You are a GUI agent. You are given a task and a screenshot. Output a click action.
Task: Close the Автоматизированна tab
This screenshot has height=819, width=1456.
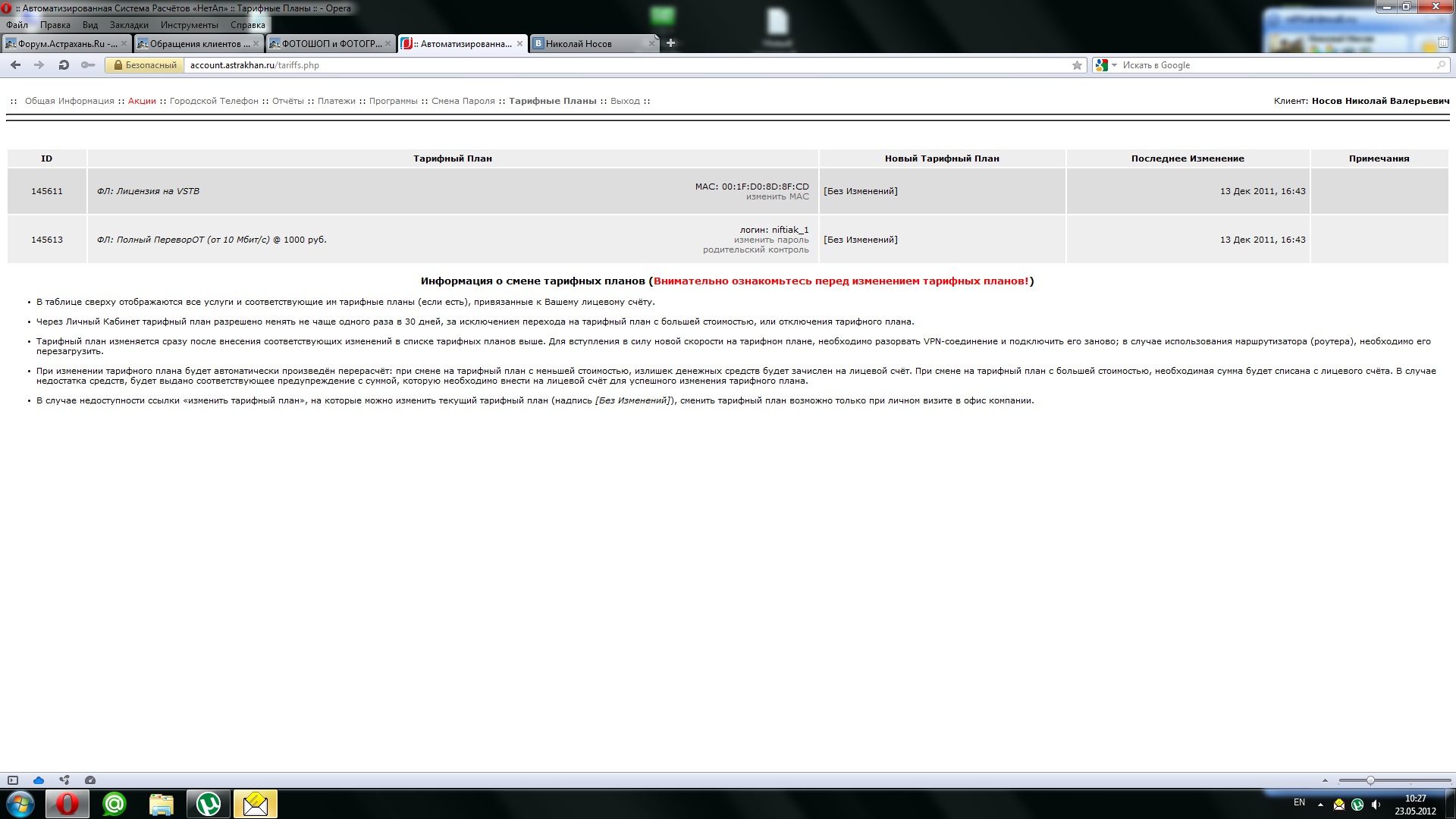tap(519, 43)
